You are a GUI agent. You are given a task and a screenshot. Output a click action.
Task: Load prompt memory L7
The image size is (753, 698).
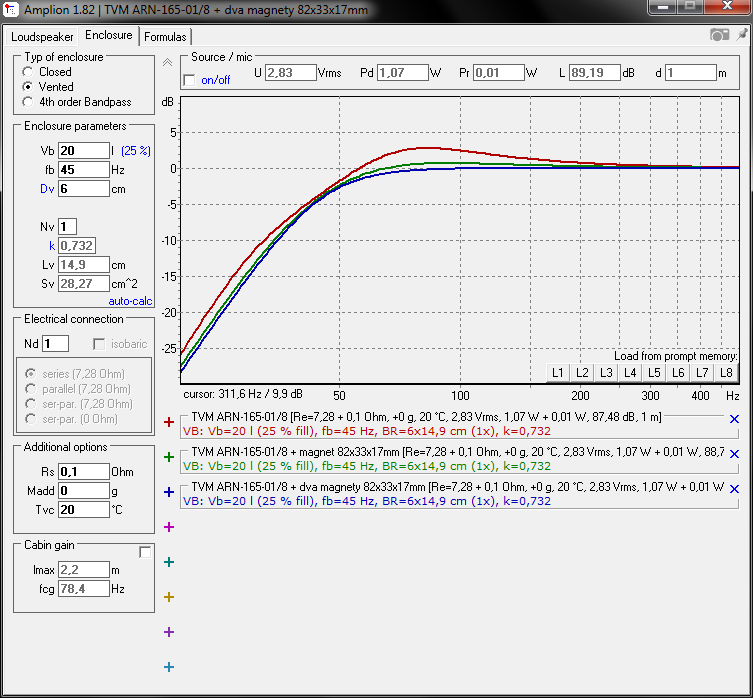pos(702,373)
